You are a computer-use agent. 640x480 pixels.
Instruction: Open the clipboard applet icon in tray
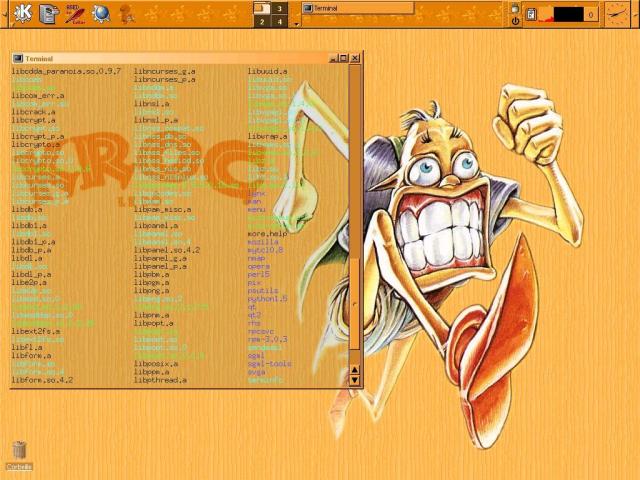tap(531, 15)
